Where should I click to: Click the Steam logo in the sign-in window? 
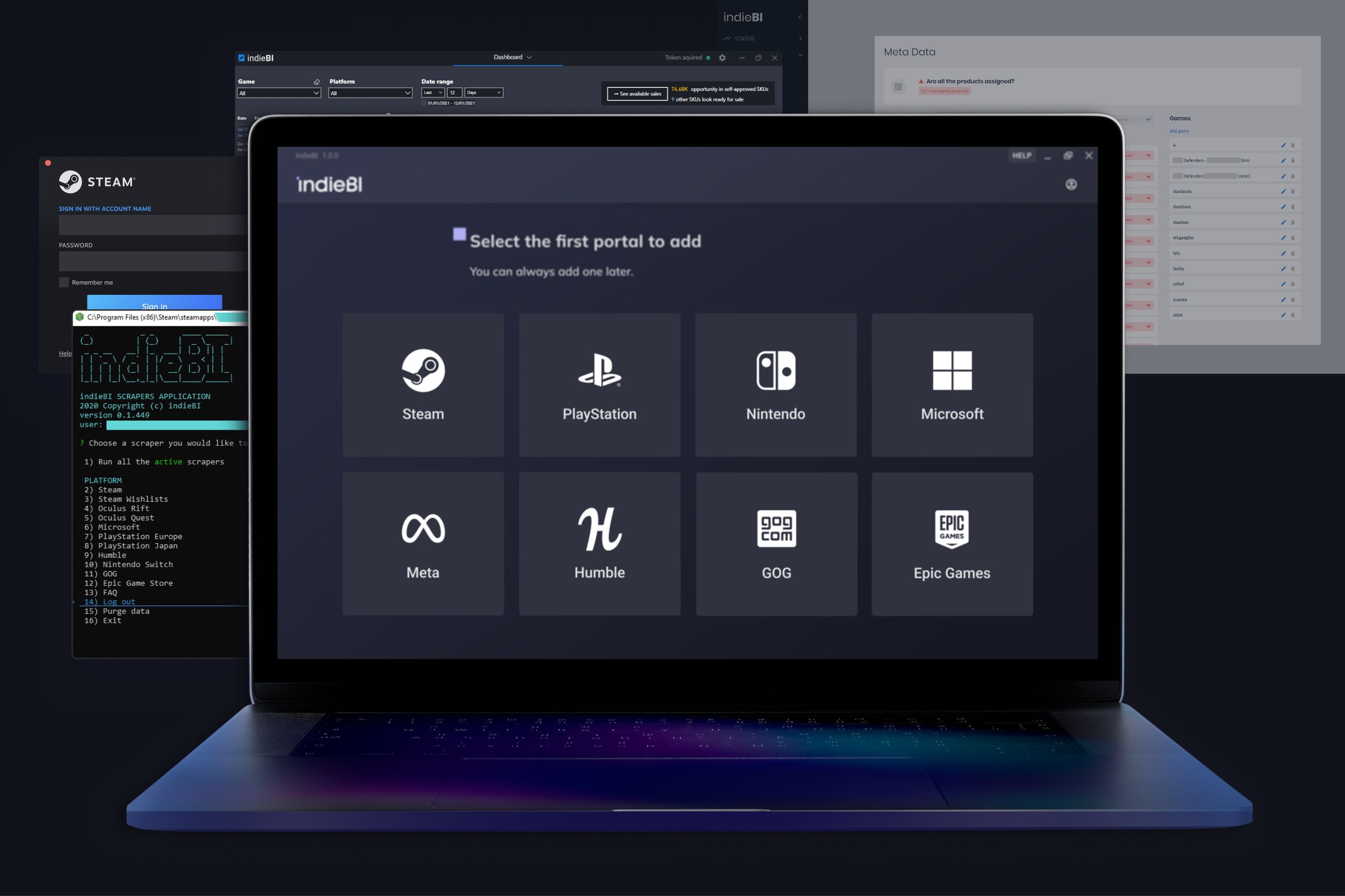click(70, 181)
